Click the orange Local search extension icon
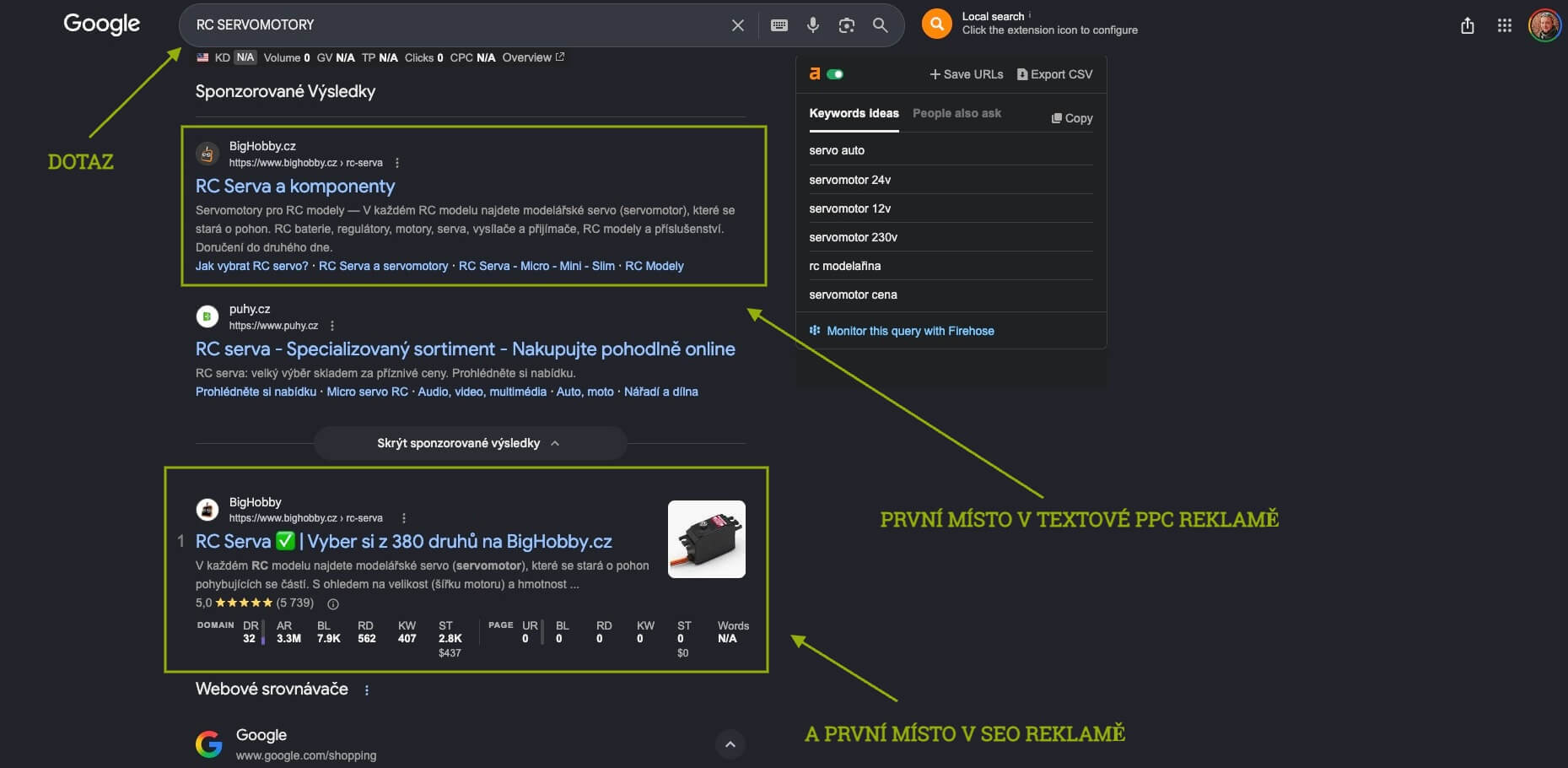Viewport: 1568px width, 768px height. tap(937, 24)
